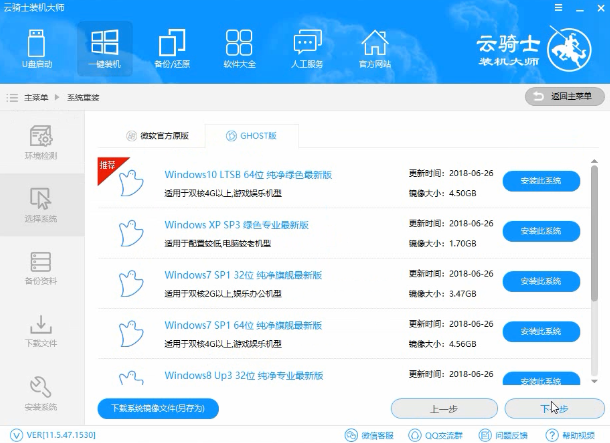Click the ghost icon for Windows10 LTSB

coord(131,182)
